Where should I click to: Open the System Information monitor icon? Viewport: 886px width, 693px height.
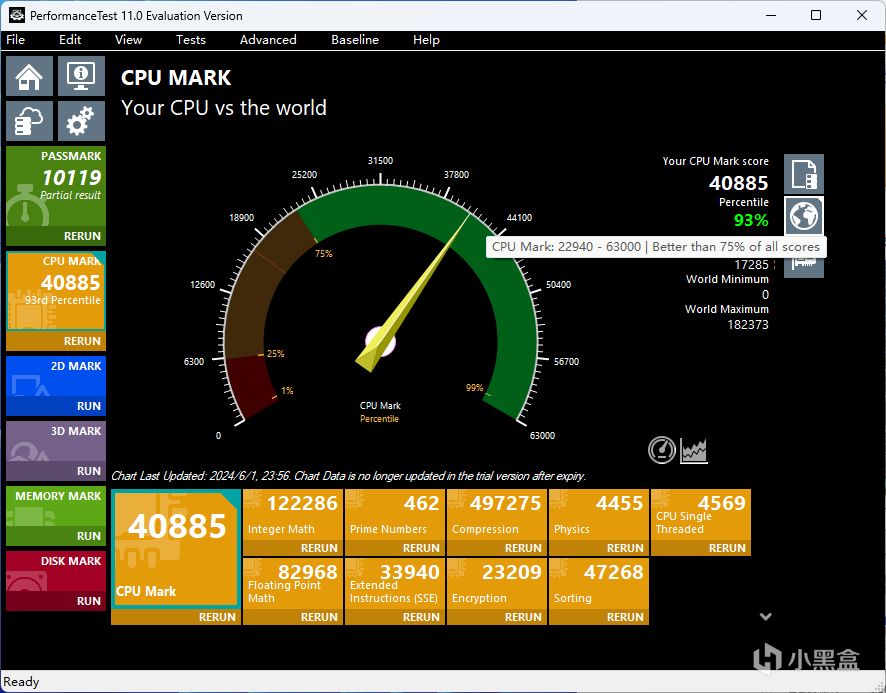pyautogui.click(x=81, y=76)
